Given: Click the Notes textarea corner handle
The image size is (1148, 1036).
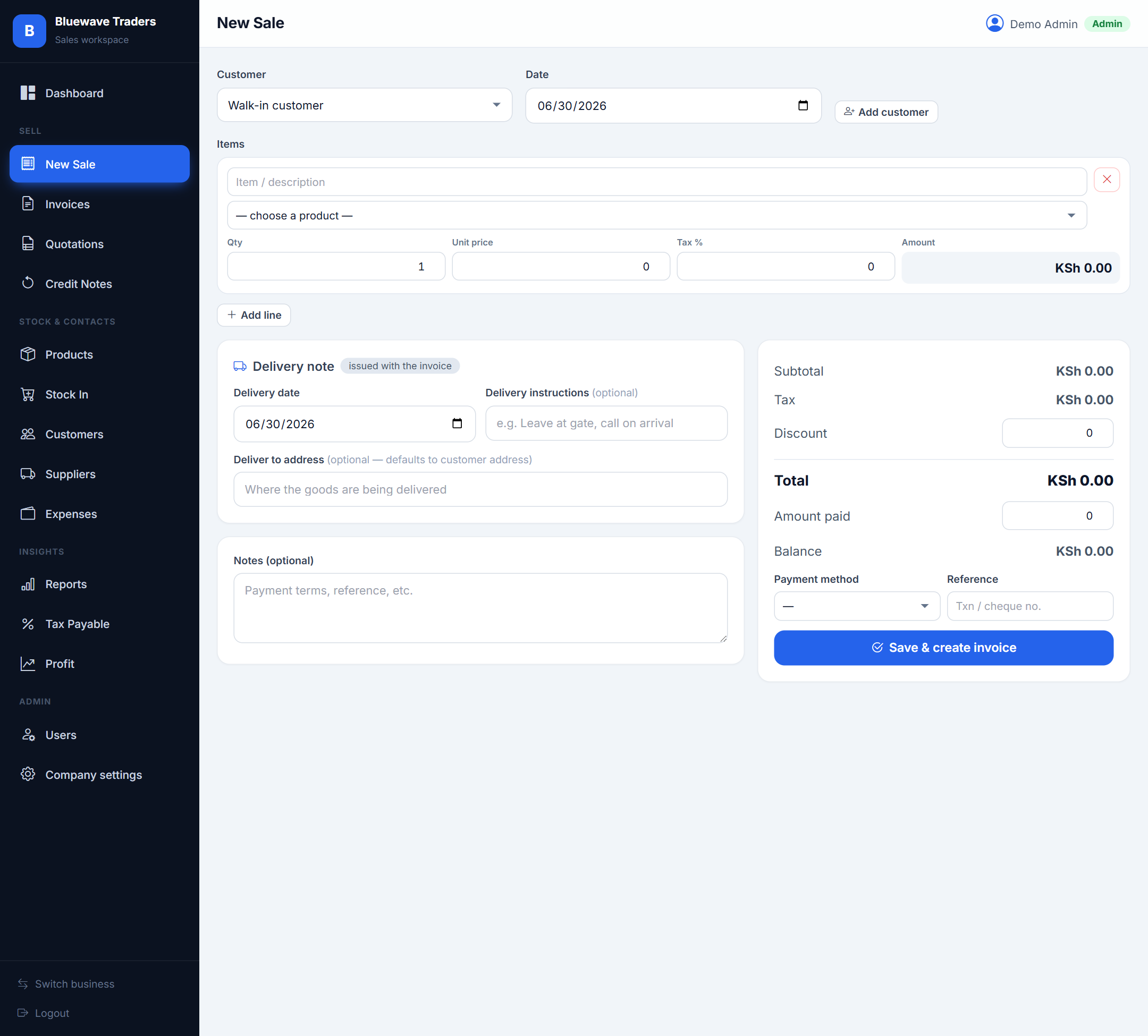Looking at the screenshot, I should (x=723, y=639).
